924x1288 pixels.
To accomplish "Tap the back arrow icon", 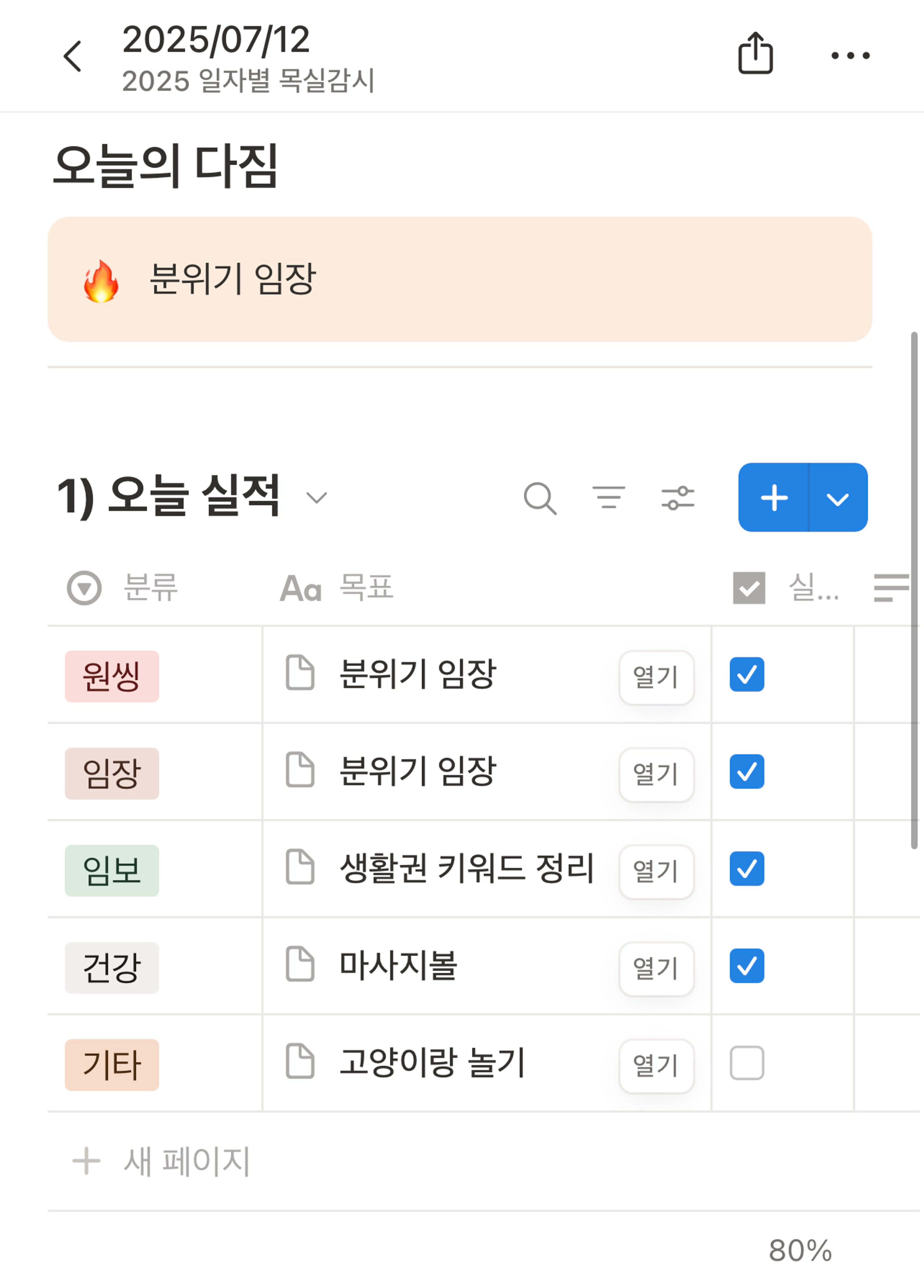I will point(73,56).
